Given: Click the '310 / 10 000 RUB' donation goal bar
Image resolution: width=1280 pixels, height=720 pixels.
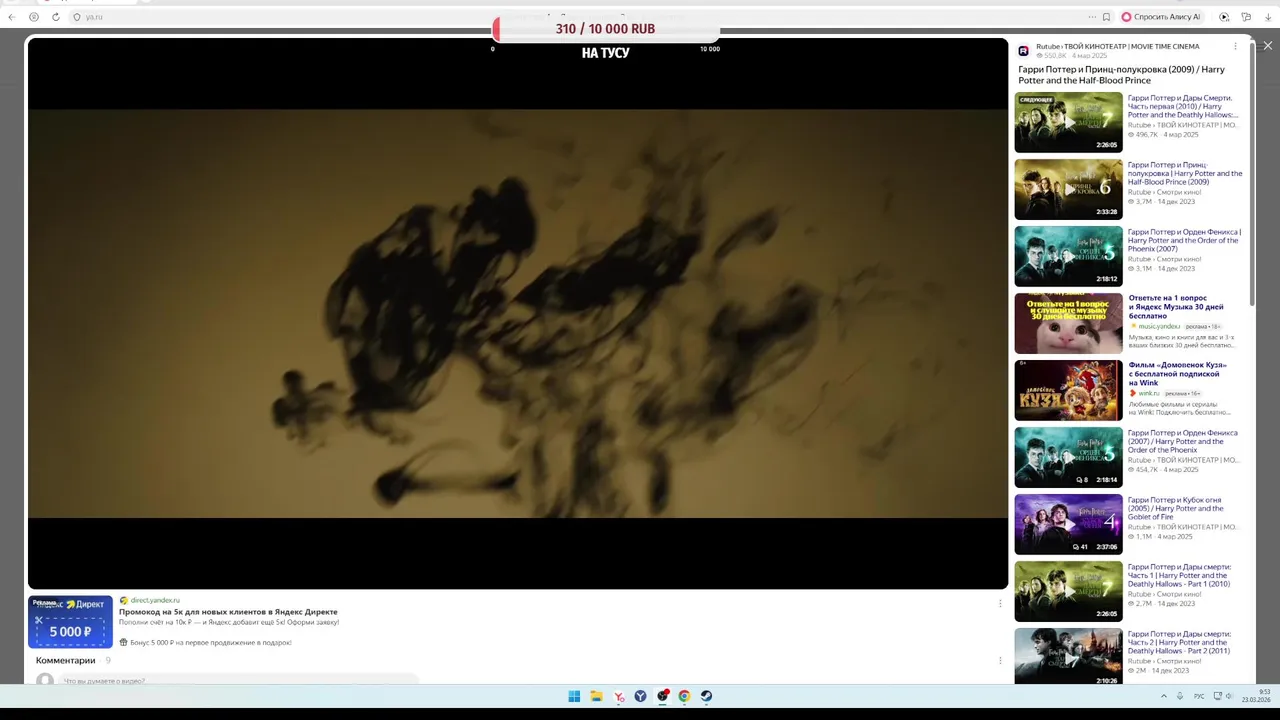Looking at the screenshot, I should coord(606,29).
